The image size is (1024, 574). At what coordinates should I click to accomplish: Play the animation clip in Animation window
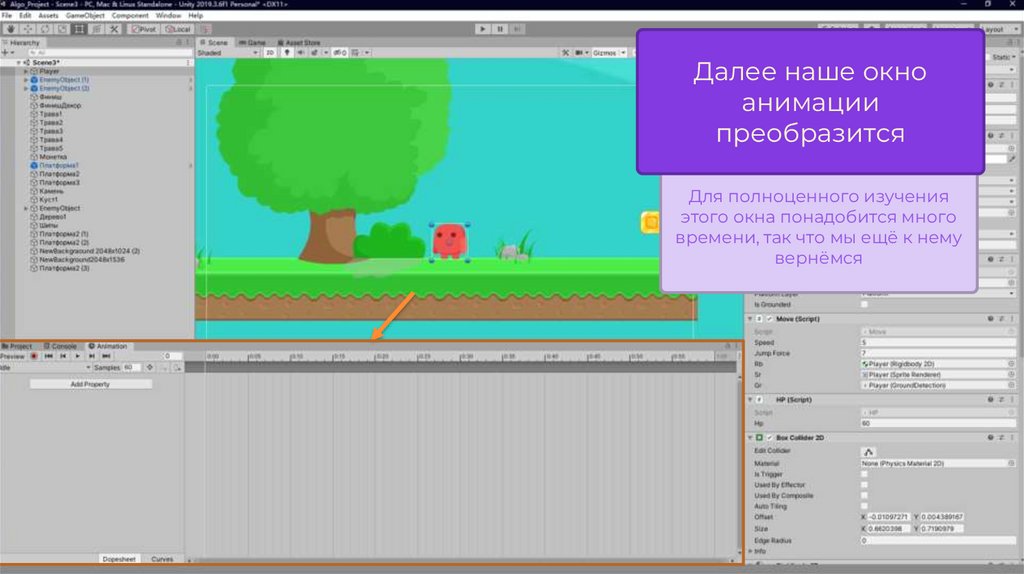77,356
